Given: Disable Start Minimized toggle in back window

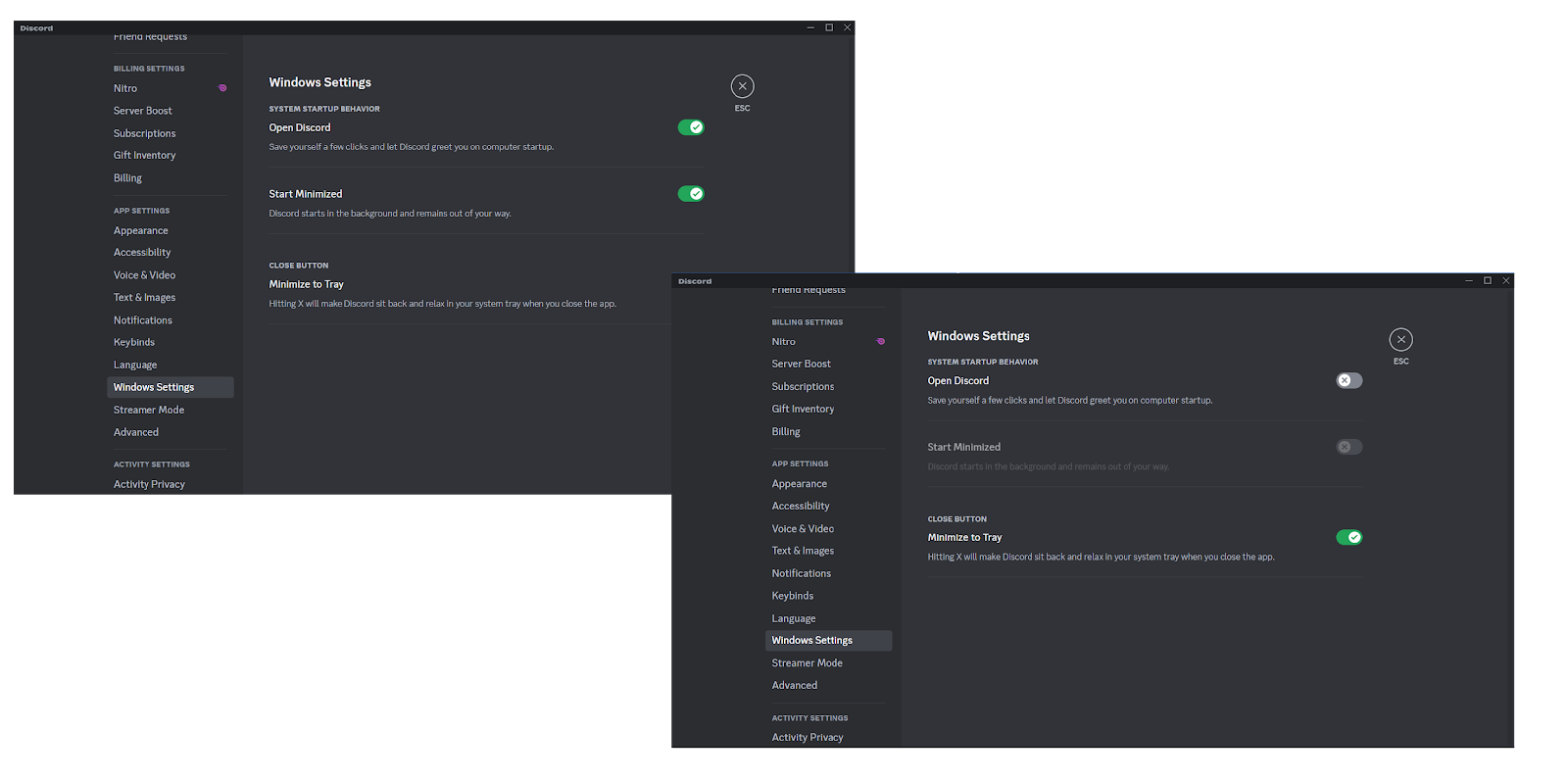Looking at the screenshot, I should point(691,194).
